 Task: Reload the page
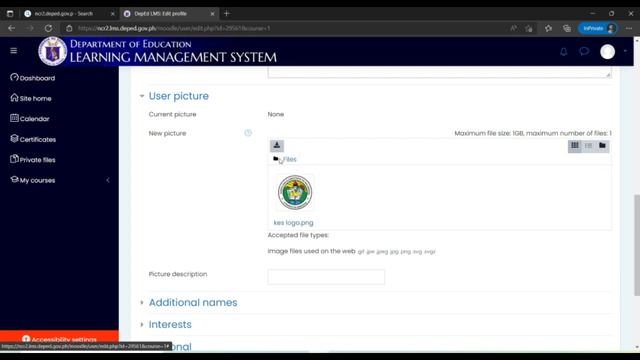pyautogui.click(x=48, y=28)
